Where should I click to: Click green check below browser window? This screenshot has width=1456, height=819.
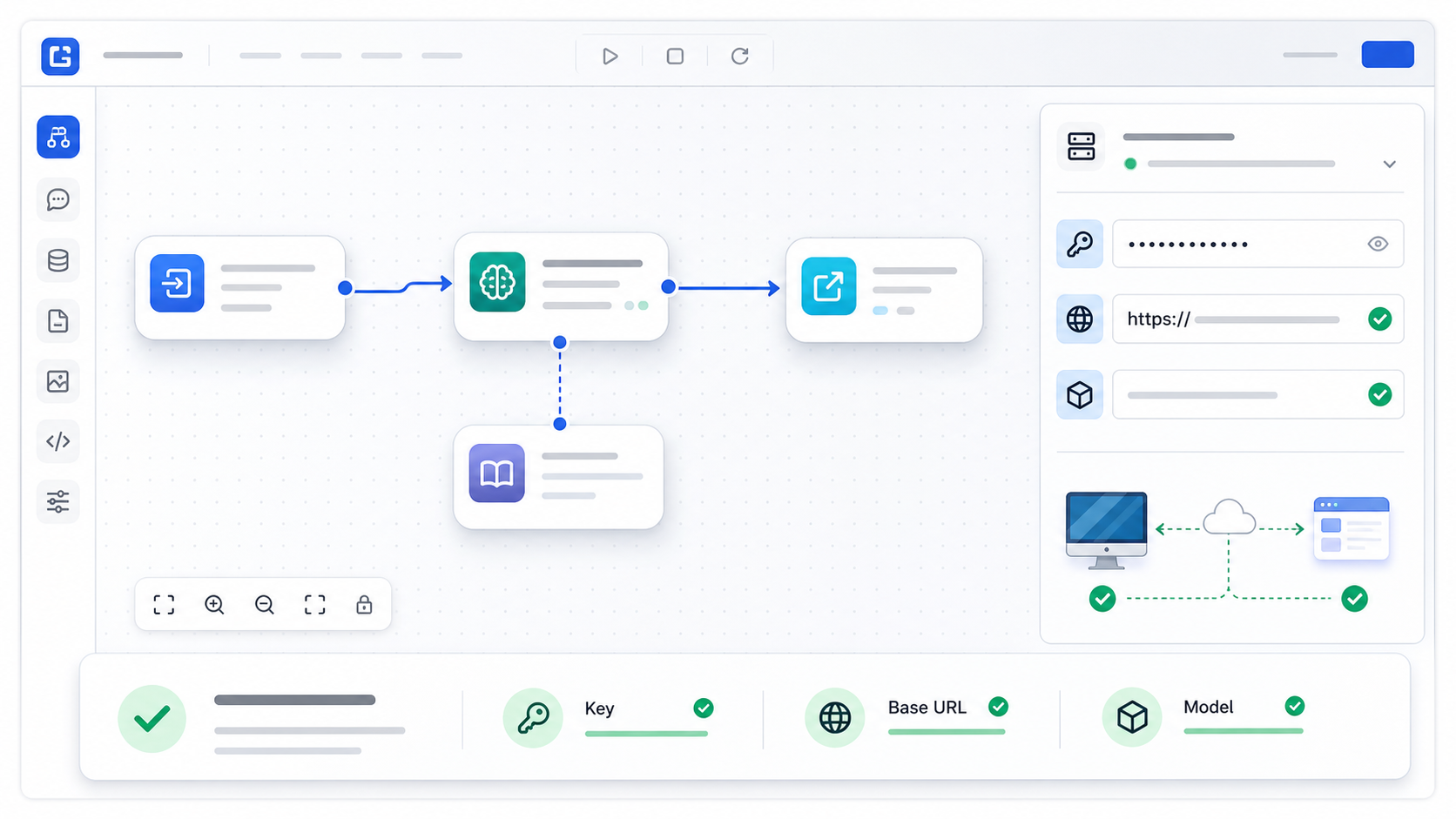pyautogui.click(x=1354, y=599)
